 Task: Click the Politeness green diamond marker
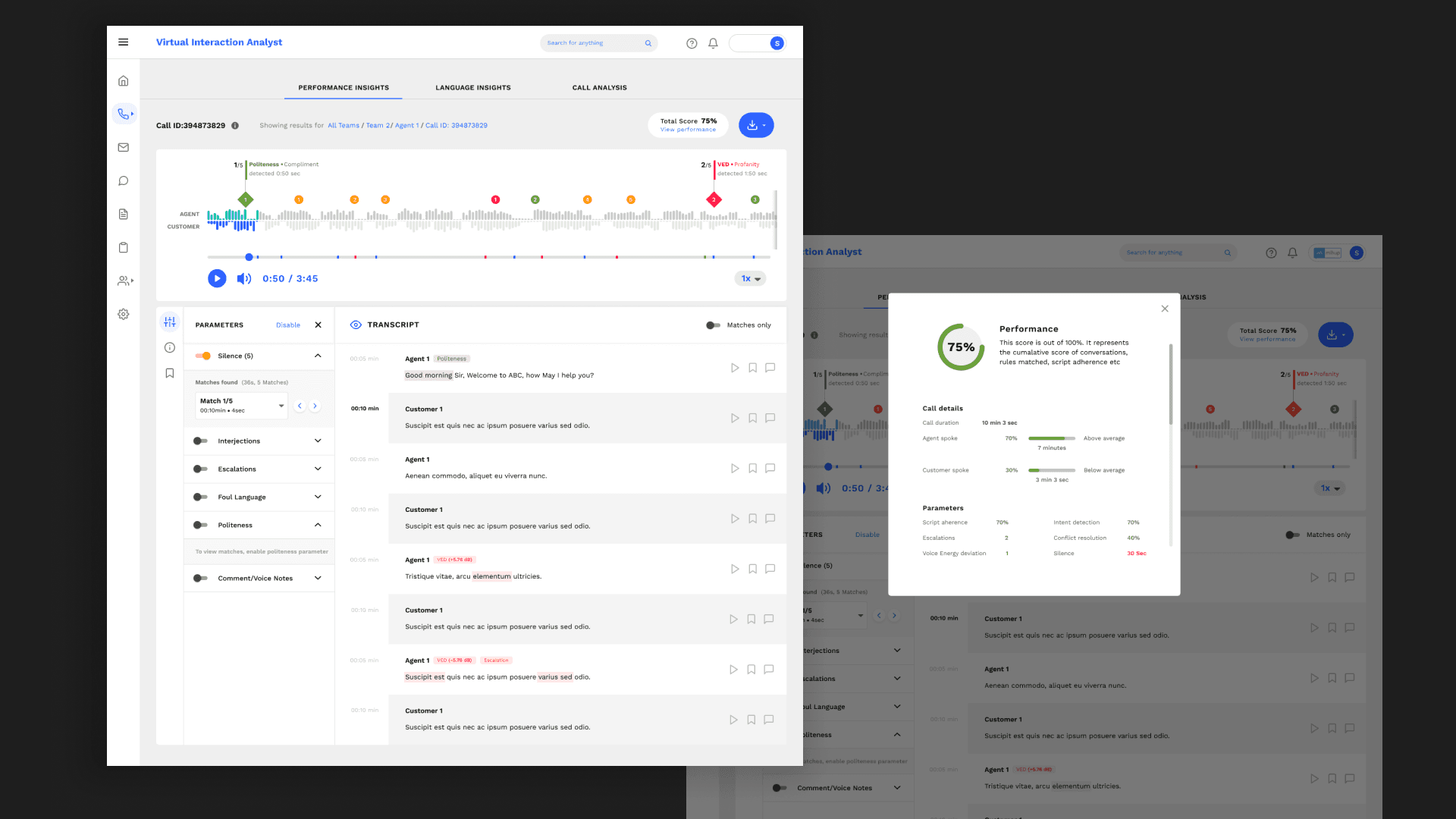(x=246, y=200)
